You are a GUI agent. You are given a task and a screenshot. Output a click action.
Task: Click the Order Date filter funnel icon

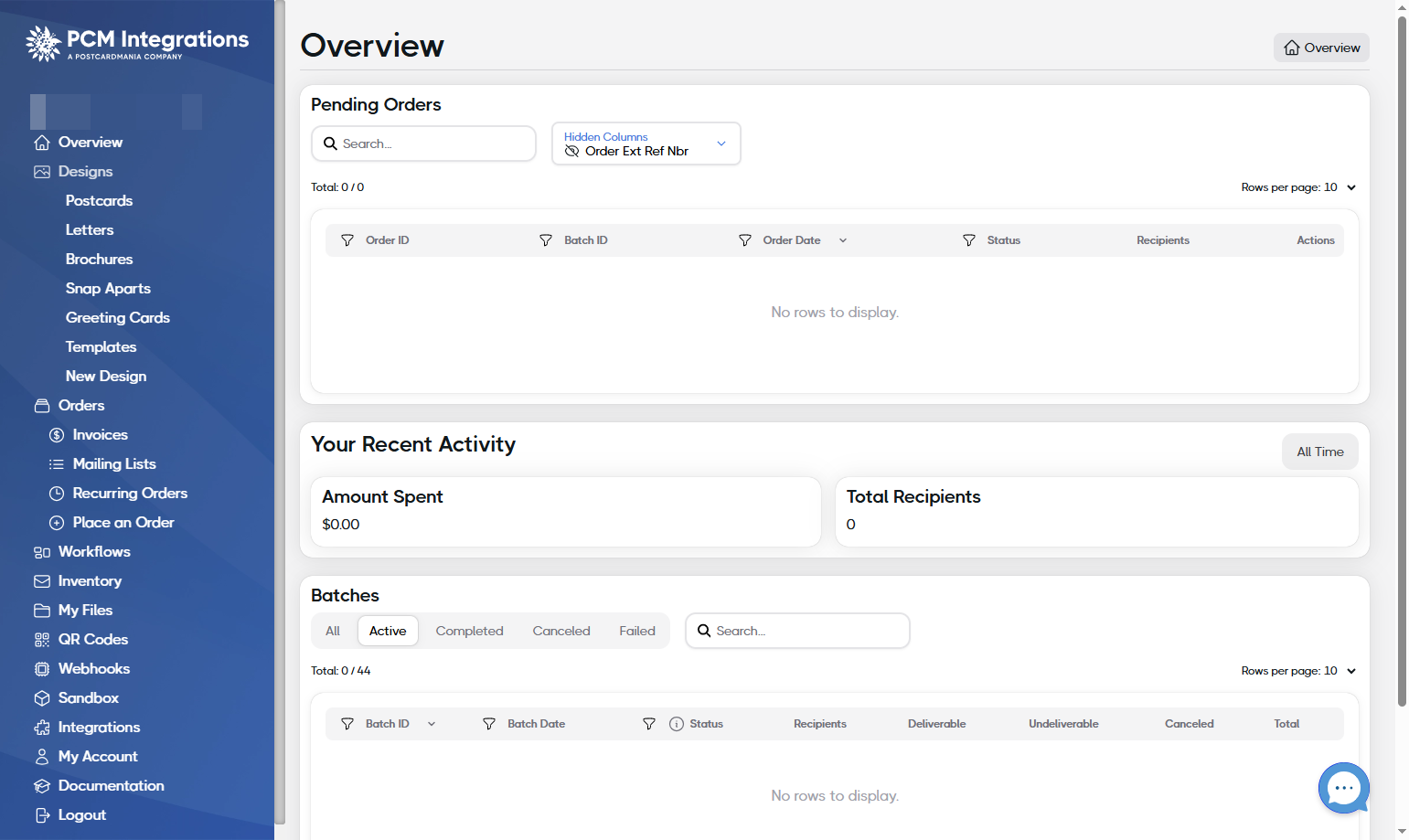(745, 240)
